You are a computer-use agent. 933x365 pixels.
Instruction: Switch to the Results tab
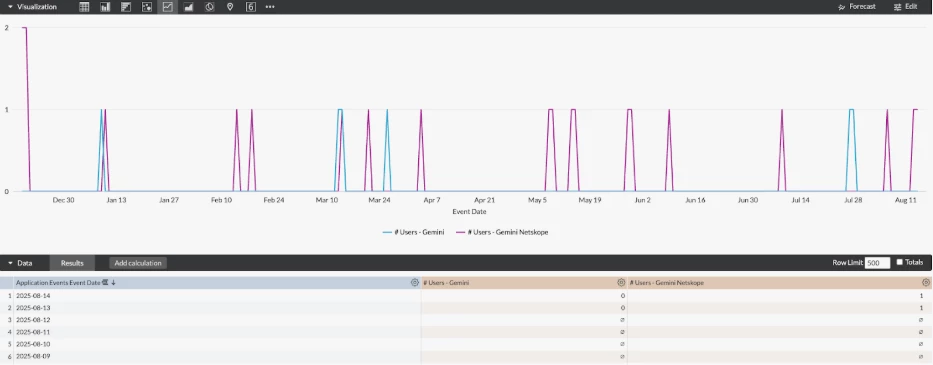[72, 263]
